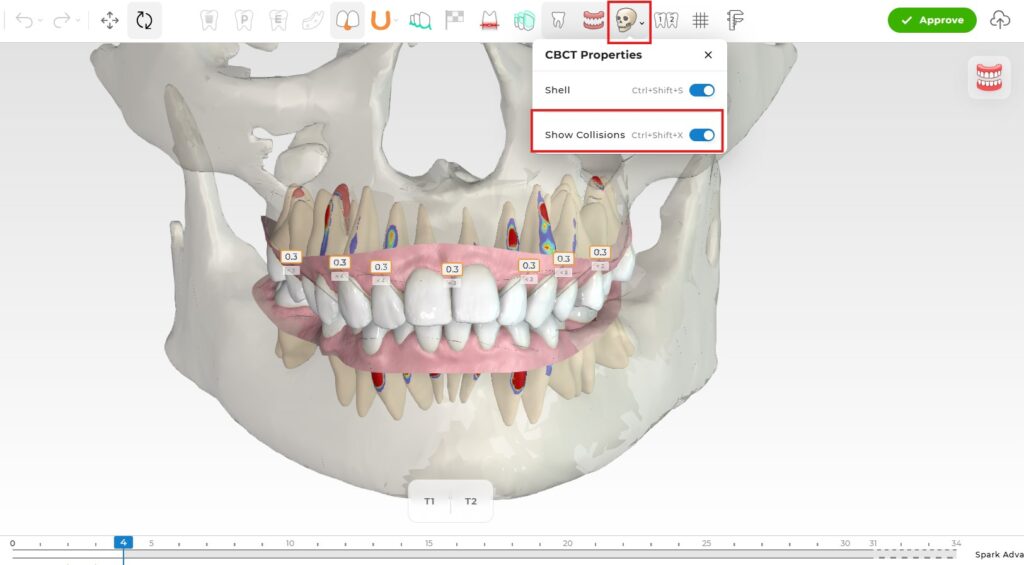
Task: Open the dropdown arrow beside skull icon
Action: (642, 22)
